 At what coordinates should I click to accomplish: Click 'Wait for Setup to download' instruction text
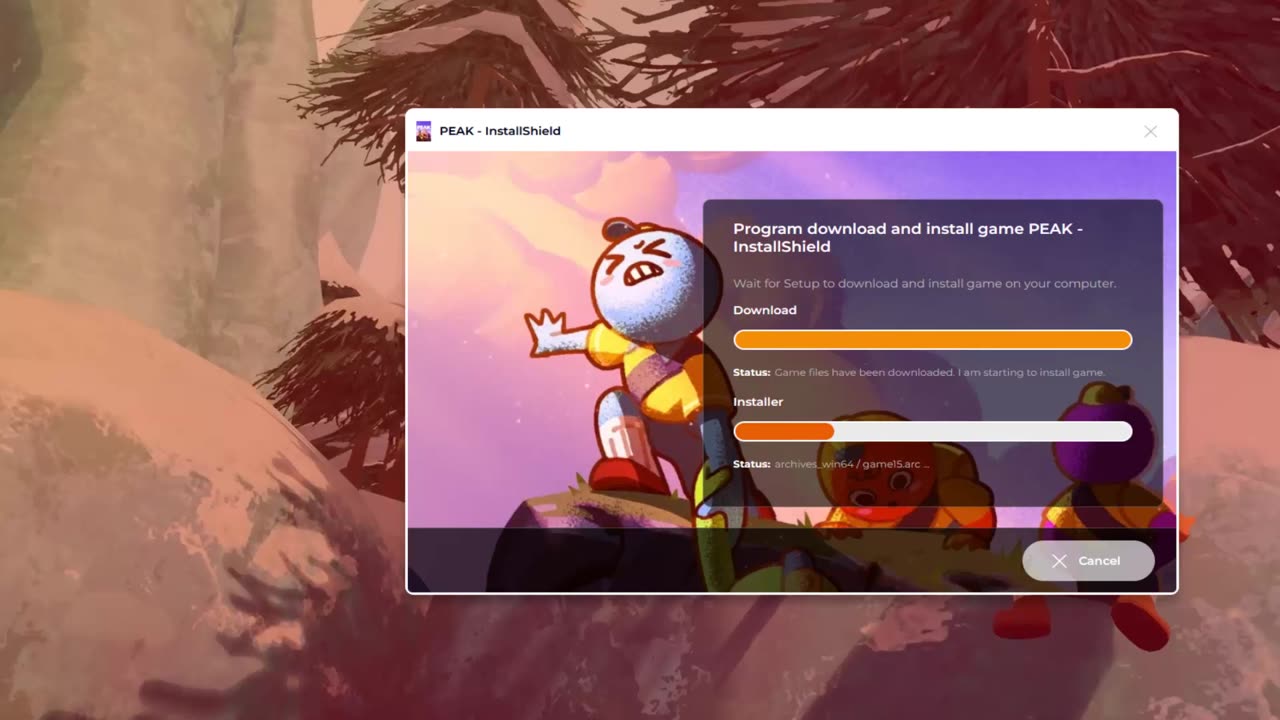pos(924,283)
